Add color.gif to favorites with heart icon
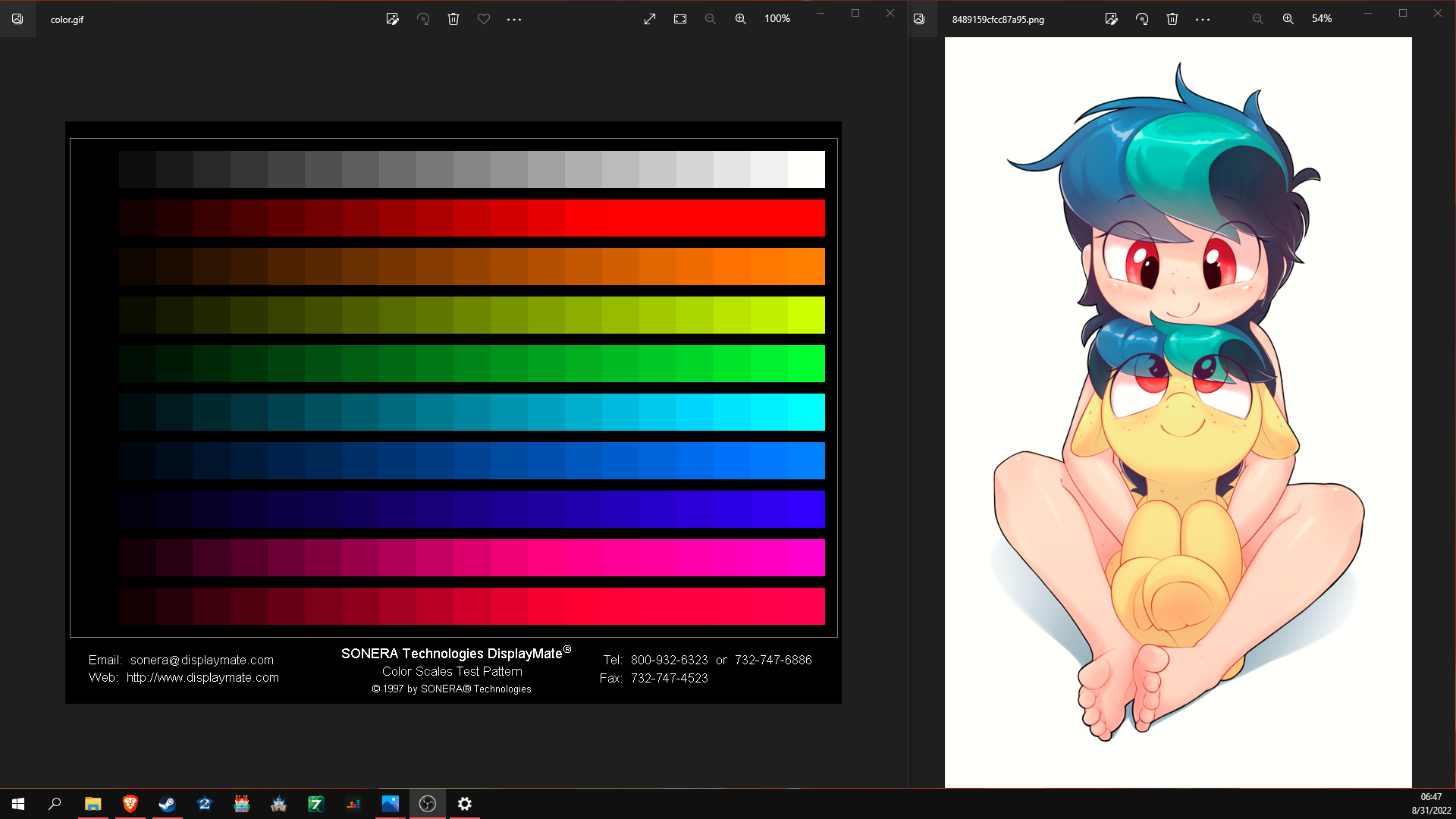This screenshot has width=1456, height=819. (484, 19)
